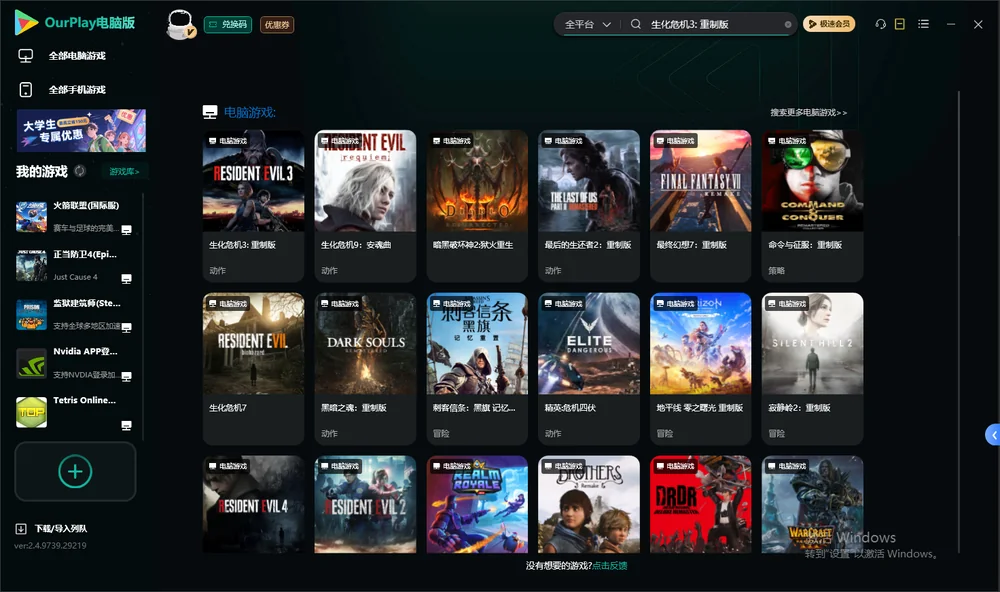Open the 游戏库> library link
The image size is (1000, 592).
click(124, 172)
